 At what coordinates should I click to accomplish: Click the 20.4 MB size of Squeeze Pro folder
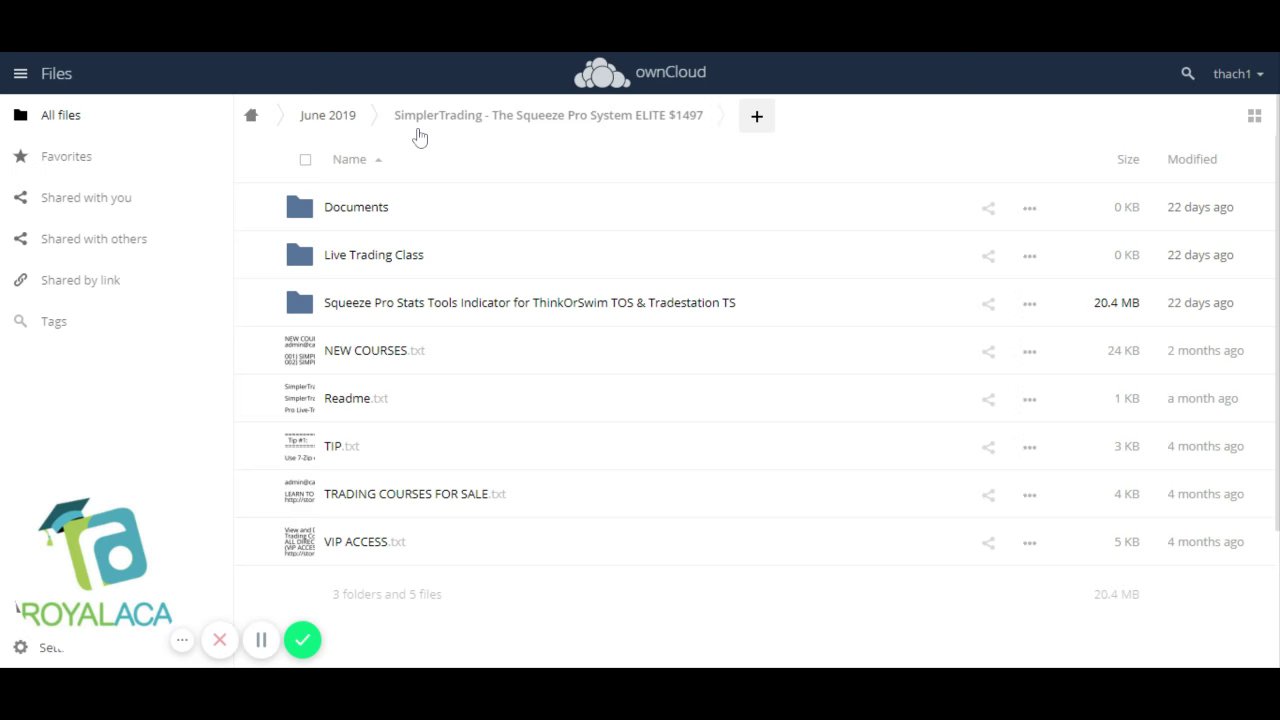tap(1116, 303)
